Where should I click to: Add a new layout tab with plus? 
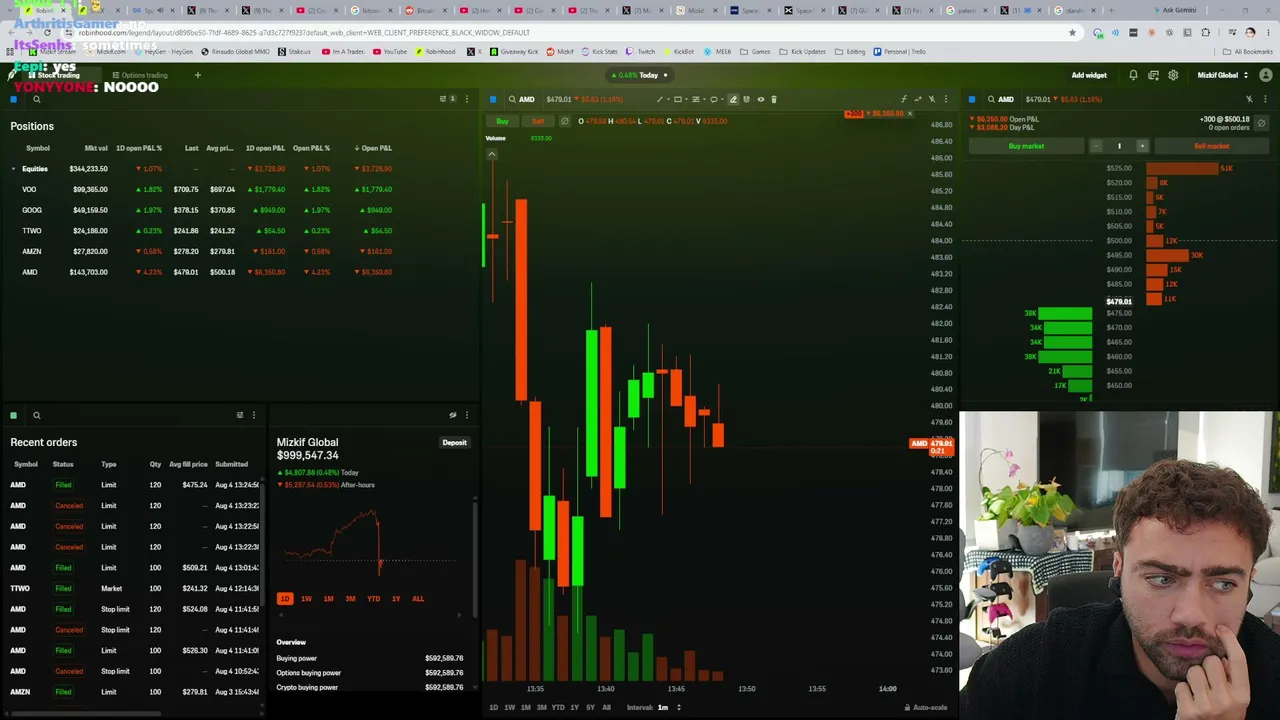coord(198,75)
